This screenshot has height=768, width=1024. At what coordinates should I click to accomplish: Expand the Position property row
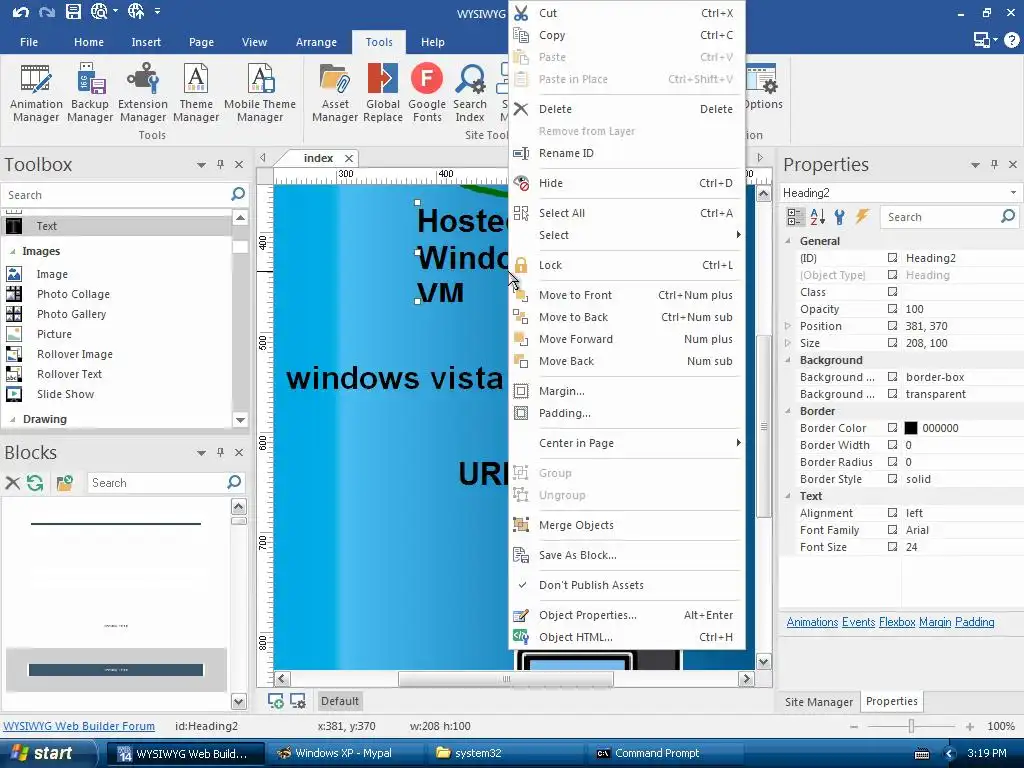788,325
